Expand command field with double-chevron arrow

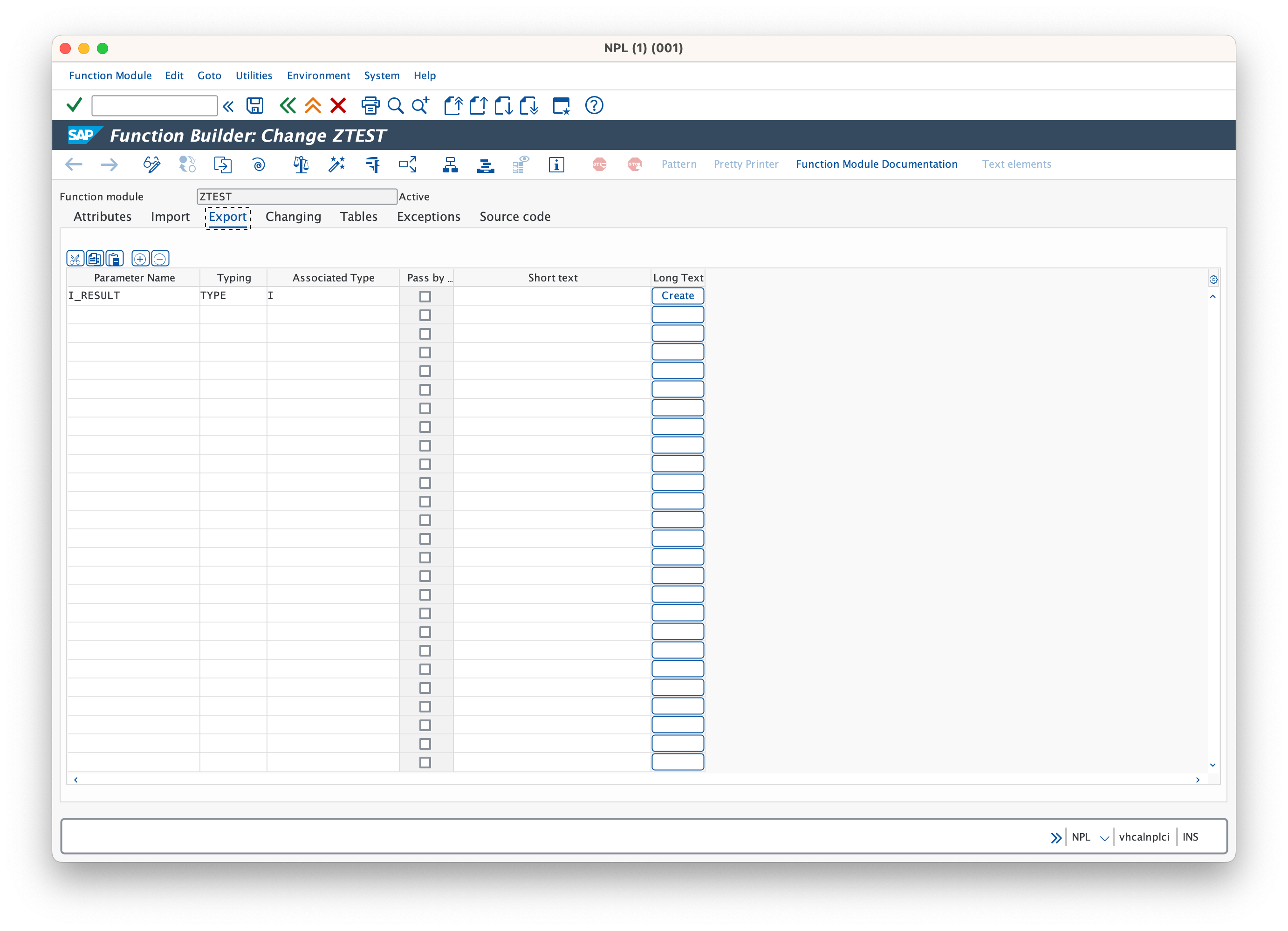click(x=228, y=106)
